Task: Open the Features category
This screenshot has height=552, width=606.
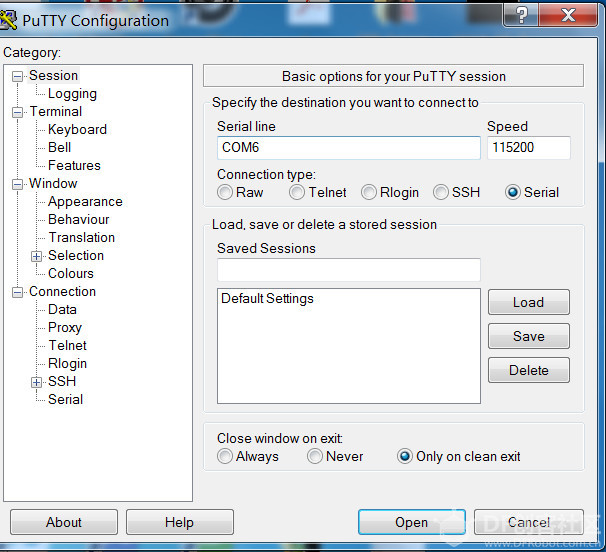Action: [74, 165]
